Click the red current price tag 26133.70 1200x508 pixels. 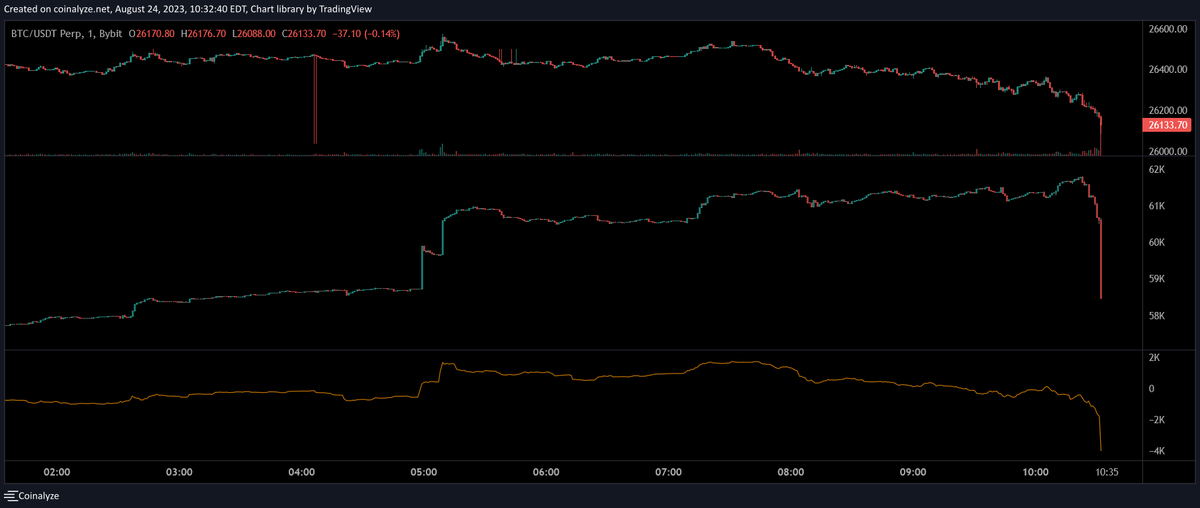click(1165, 125)
